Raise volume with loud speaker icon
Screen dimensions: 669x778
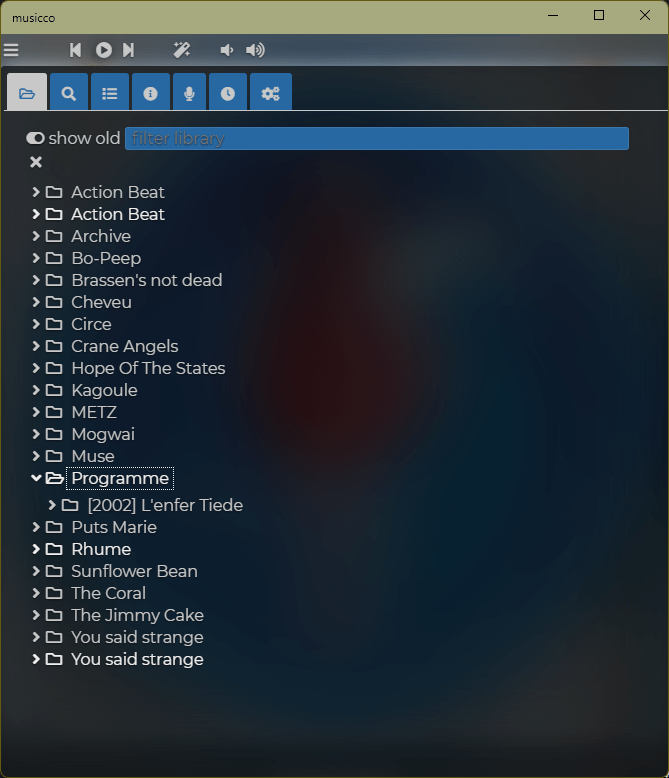(255, 50)
